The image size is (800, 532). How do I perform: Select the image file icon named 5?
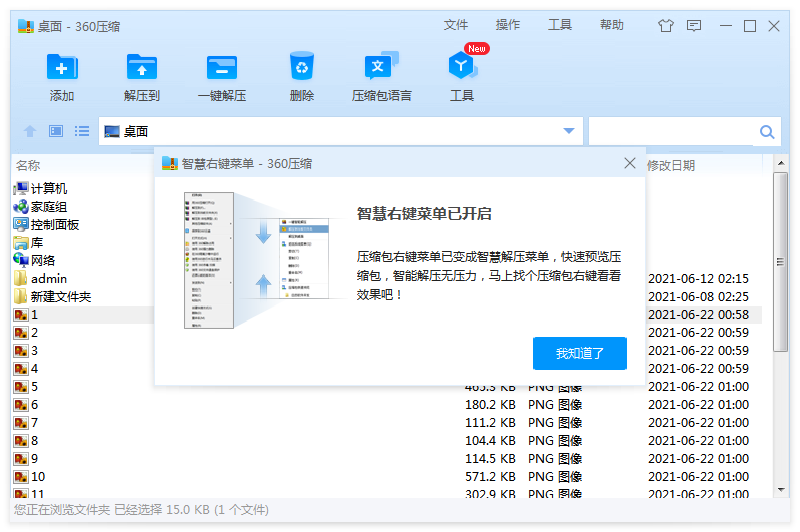point(20,387)
